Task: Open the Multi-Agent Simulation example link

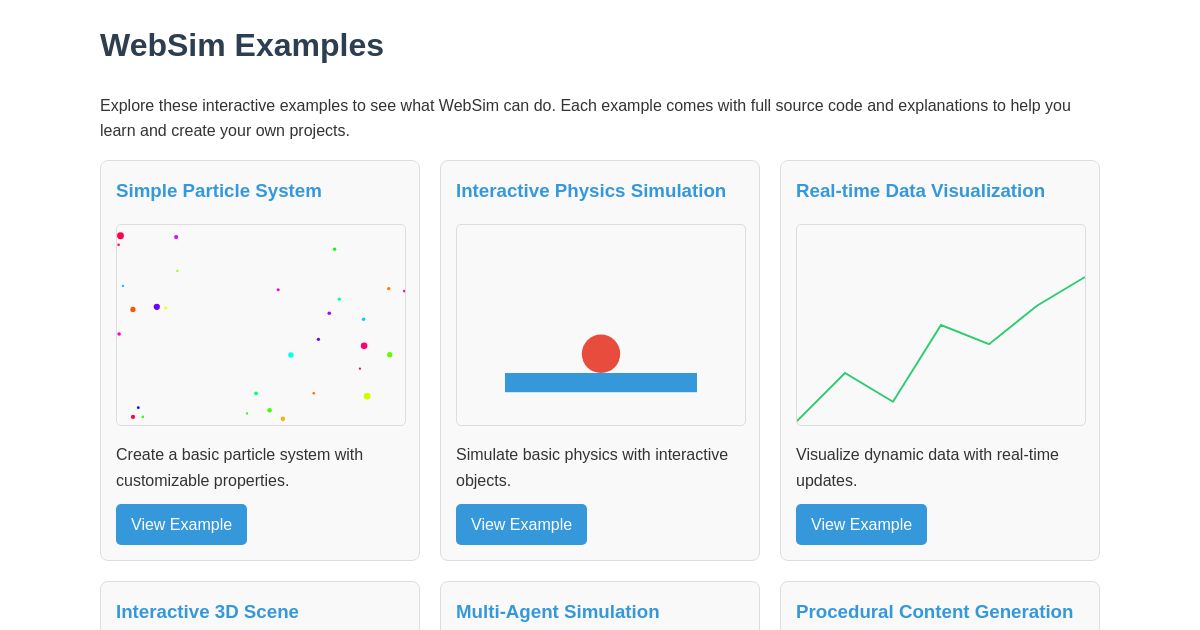Action: click(x=557, y=612)
